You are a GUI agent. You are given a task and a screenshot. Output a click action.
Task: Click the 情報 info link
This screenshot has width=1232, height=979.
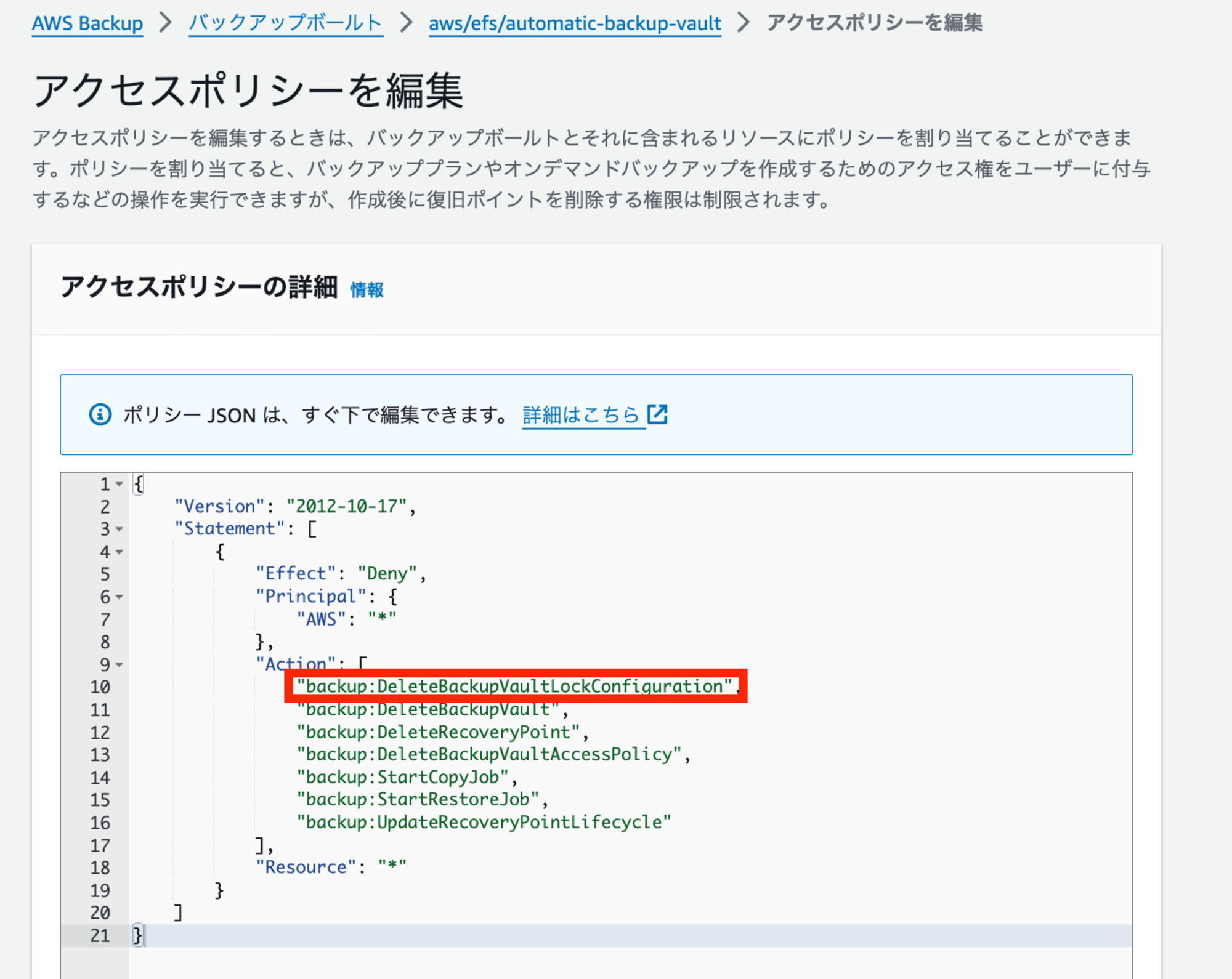tap(367, 289)
